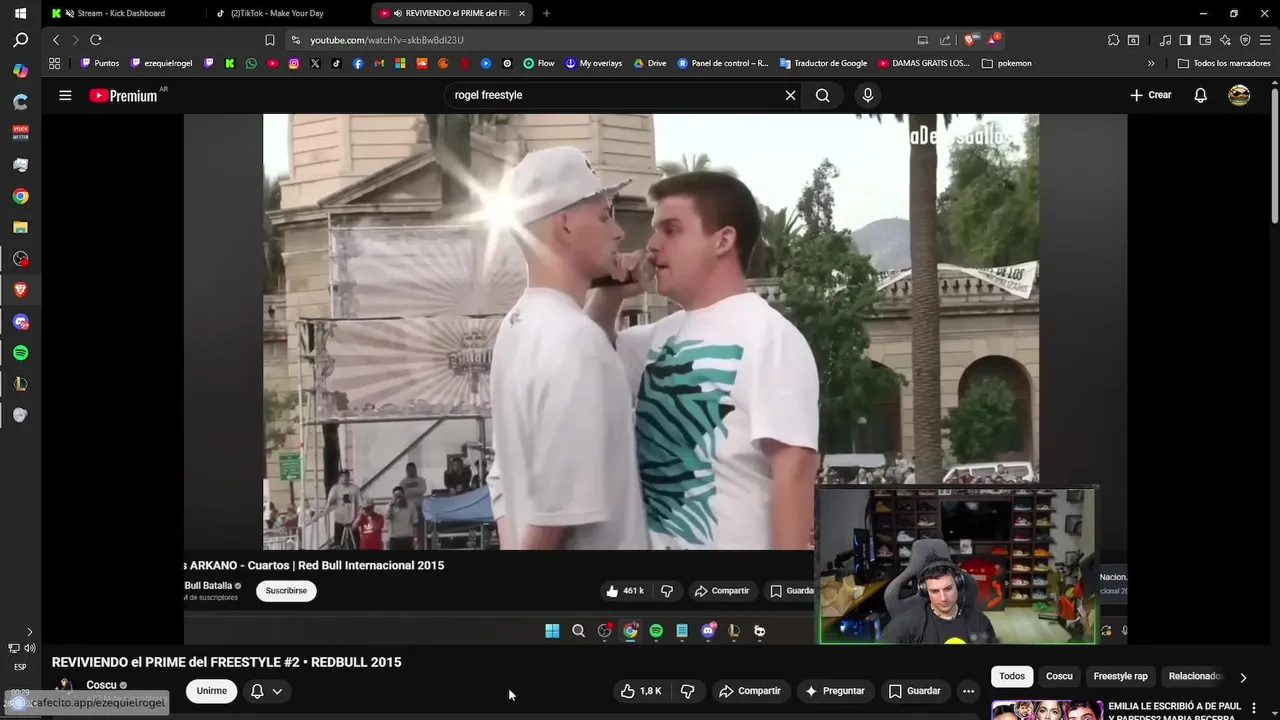The image size is (1280, 720).
Task: Open the DAMAS GRATIS LOS bookmark
Action: [x=924, y=63]
